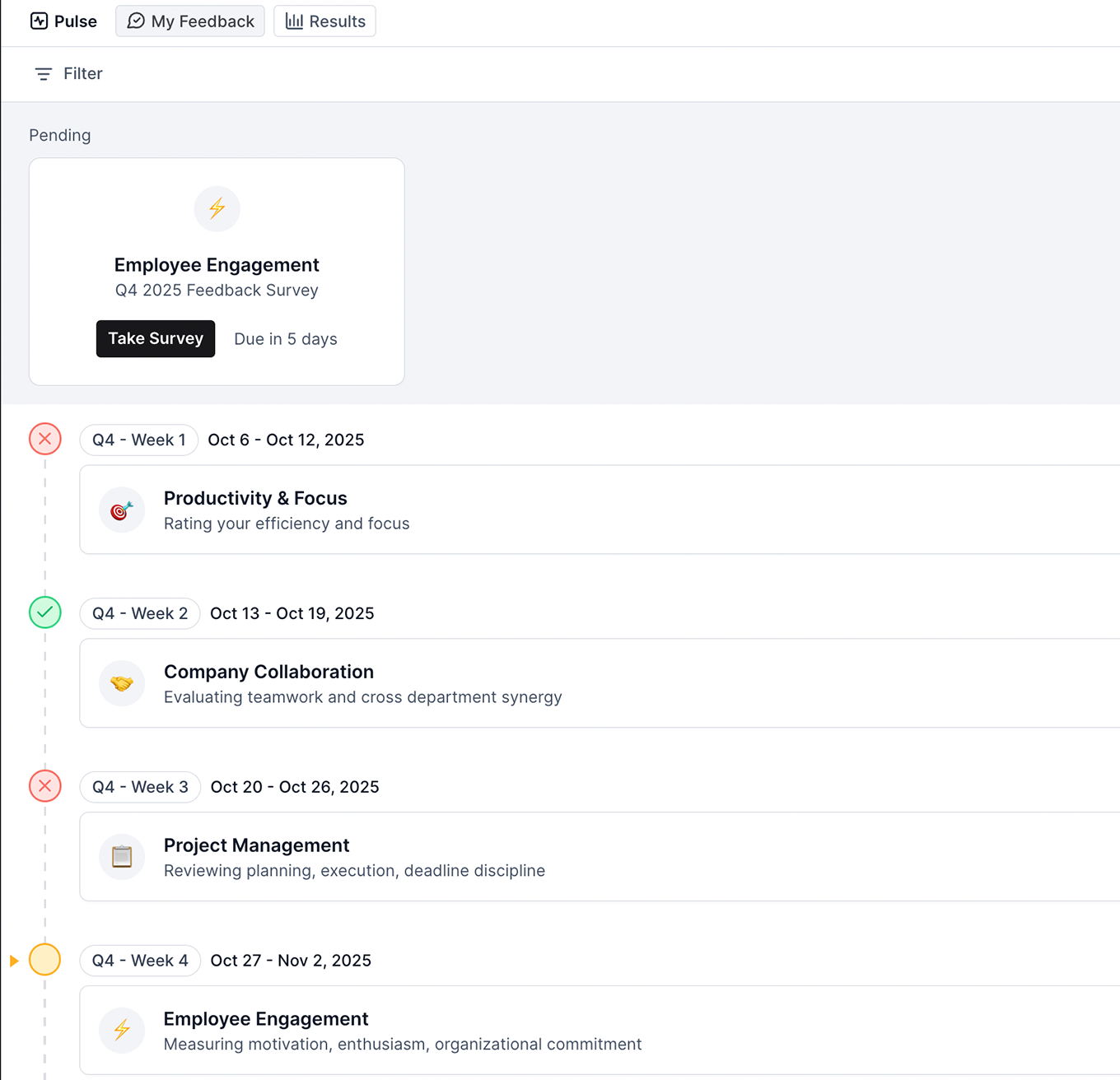
Task: Click the green checkmark status for Week 2
Action: (45, 612)
